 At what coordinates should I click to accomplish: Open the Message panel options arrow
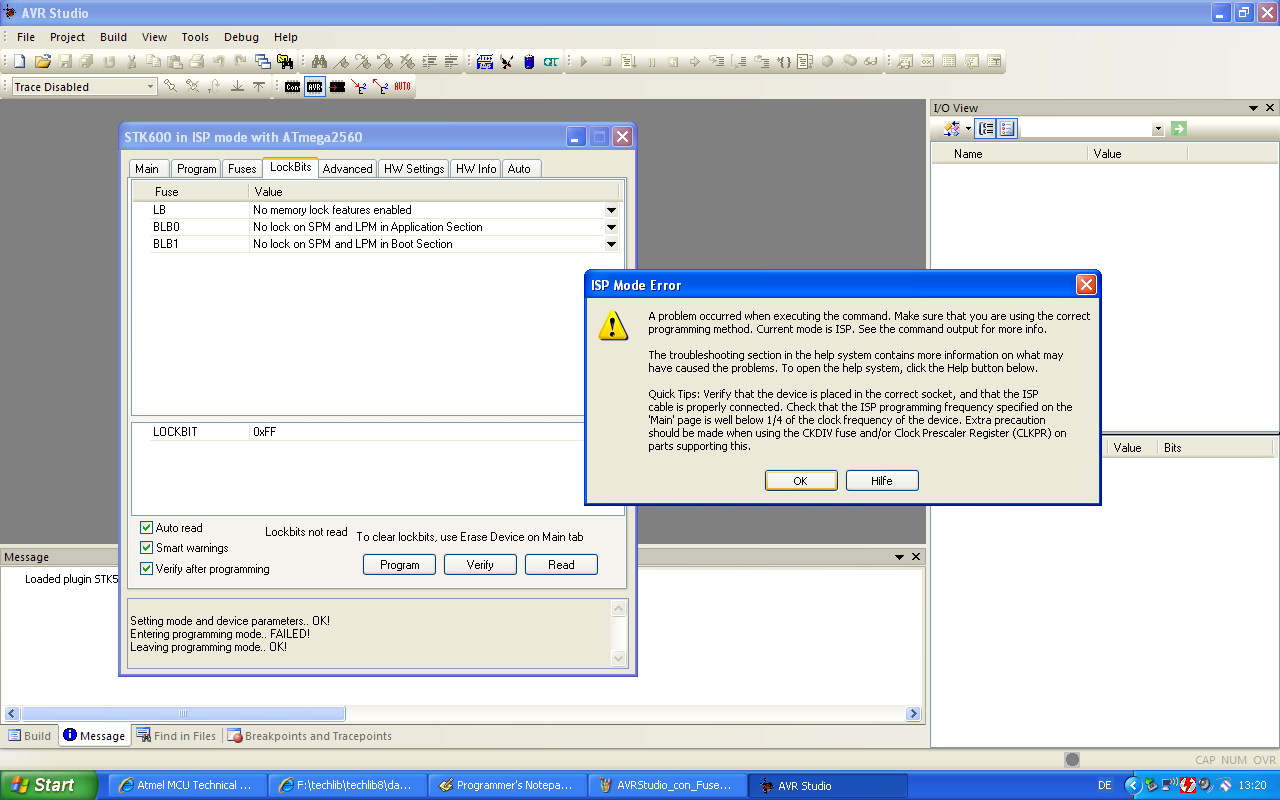click(x=898, y=557)
